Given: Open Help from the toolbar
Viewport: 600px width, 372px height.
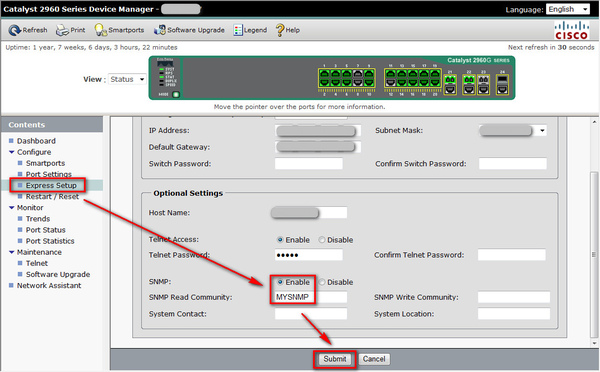Looking at the screenshot, I should pyautogui.click(x=288, y=30).
